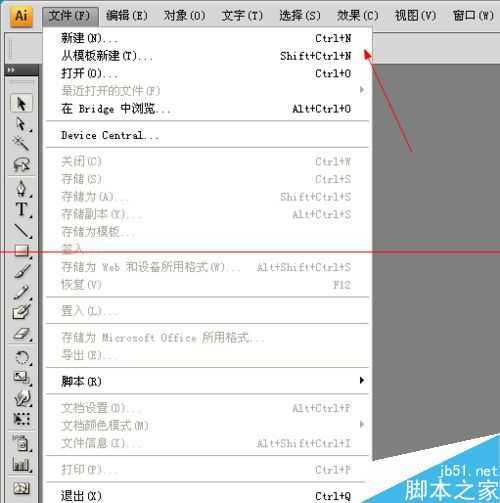Click the Ai application logo
500x503 pixels.
[22, 16]
